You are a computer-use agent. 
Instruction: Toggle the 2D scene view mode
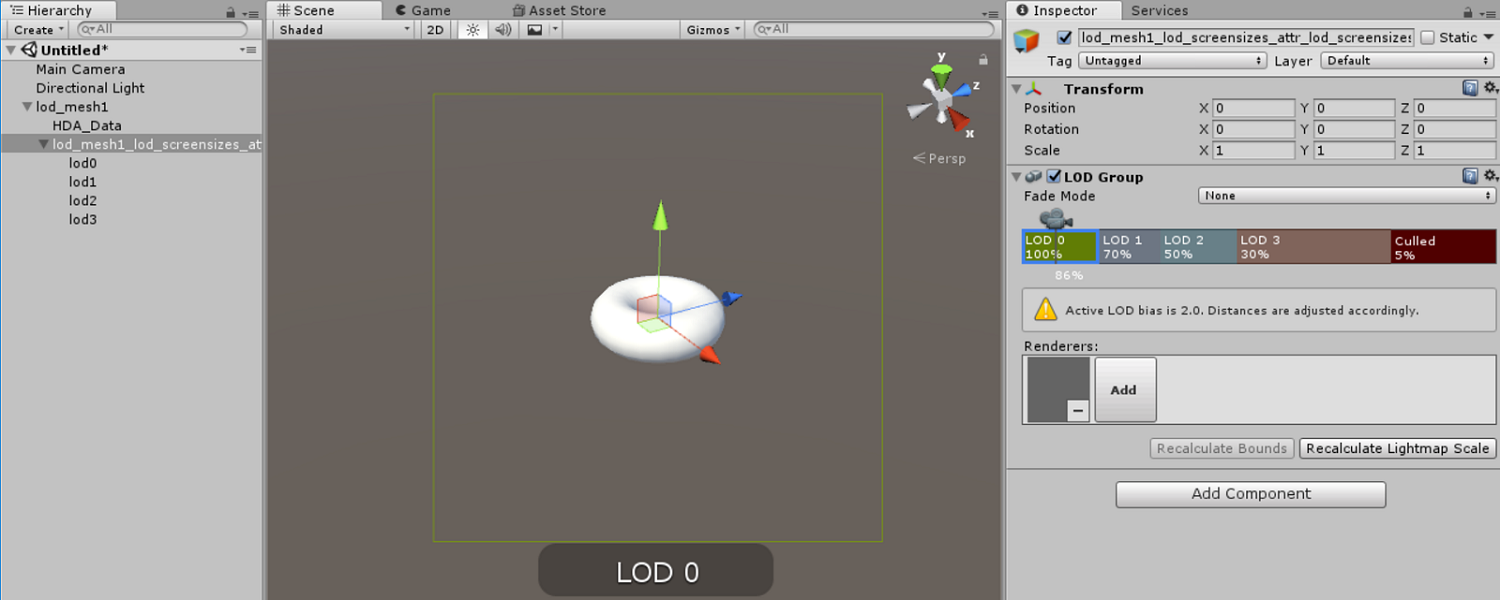tap(435, 30)
